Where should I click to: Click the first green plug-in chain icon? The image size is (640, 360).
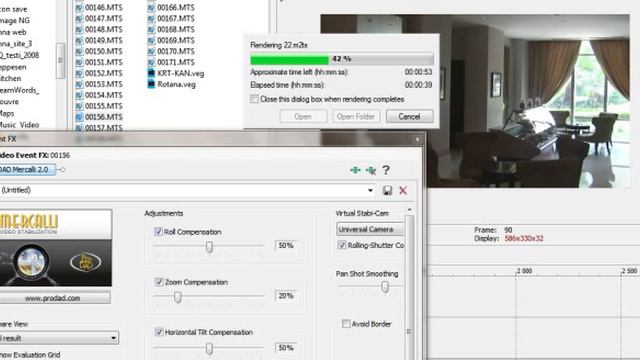tap(355, 170)
